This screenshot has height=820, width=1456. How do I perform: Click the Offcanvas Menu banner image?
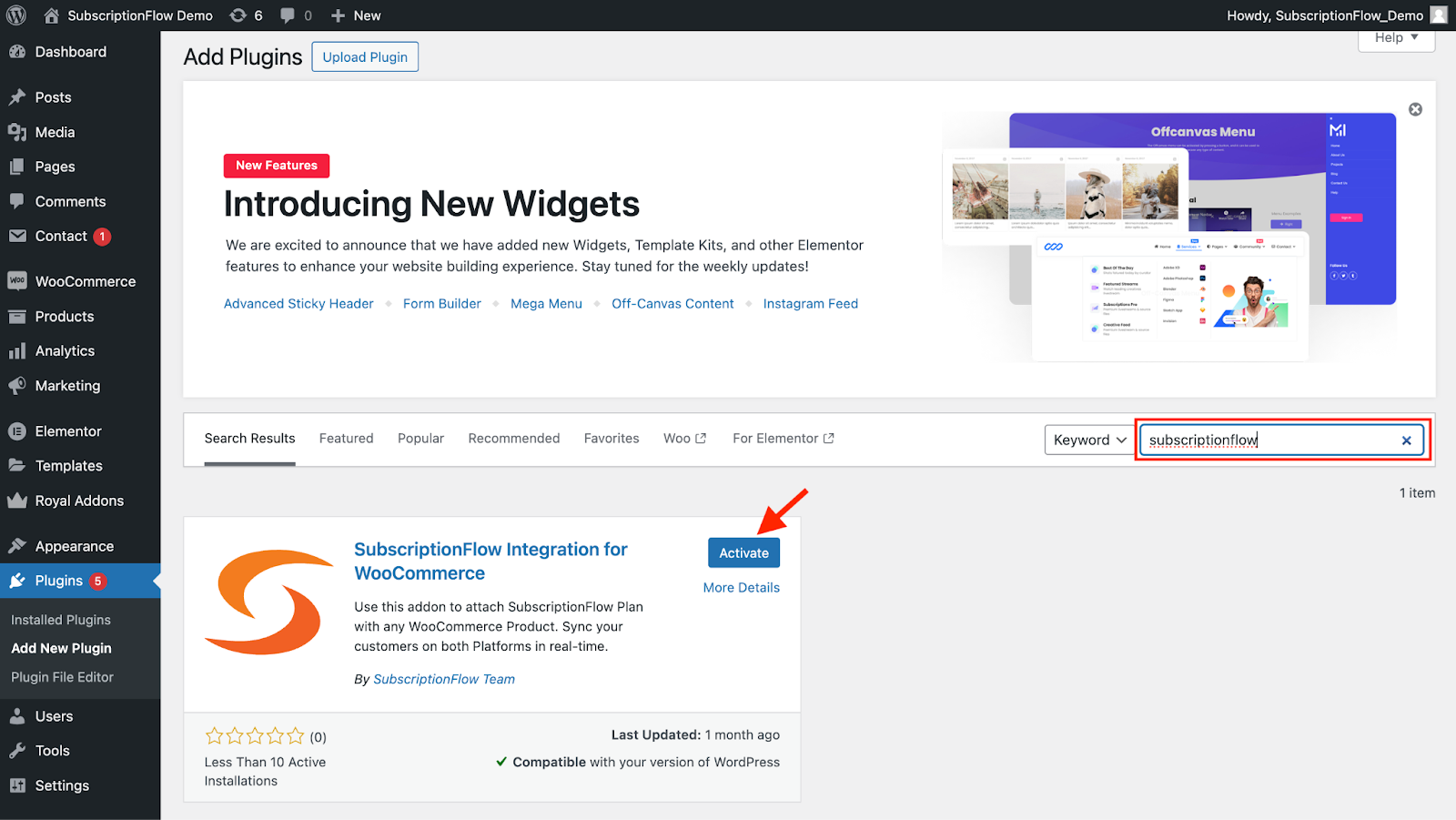(1169, 237)
